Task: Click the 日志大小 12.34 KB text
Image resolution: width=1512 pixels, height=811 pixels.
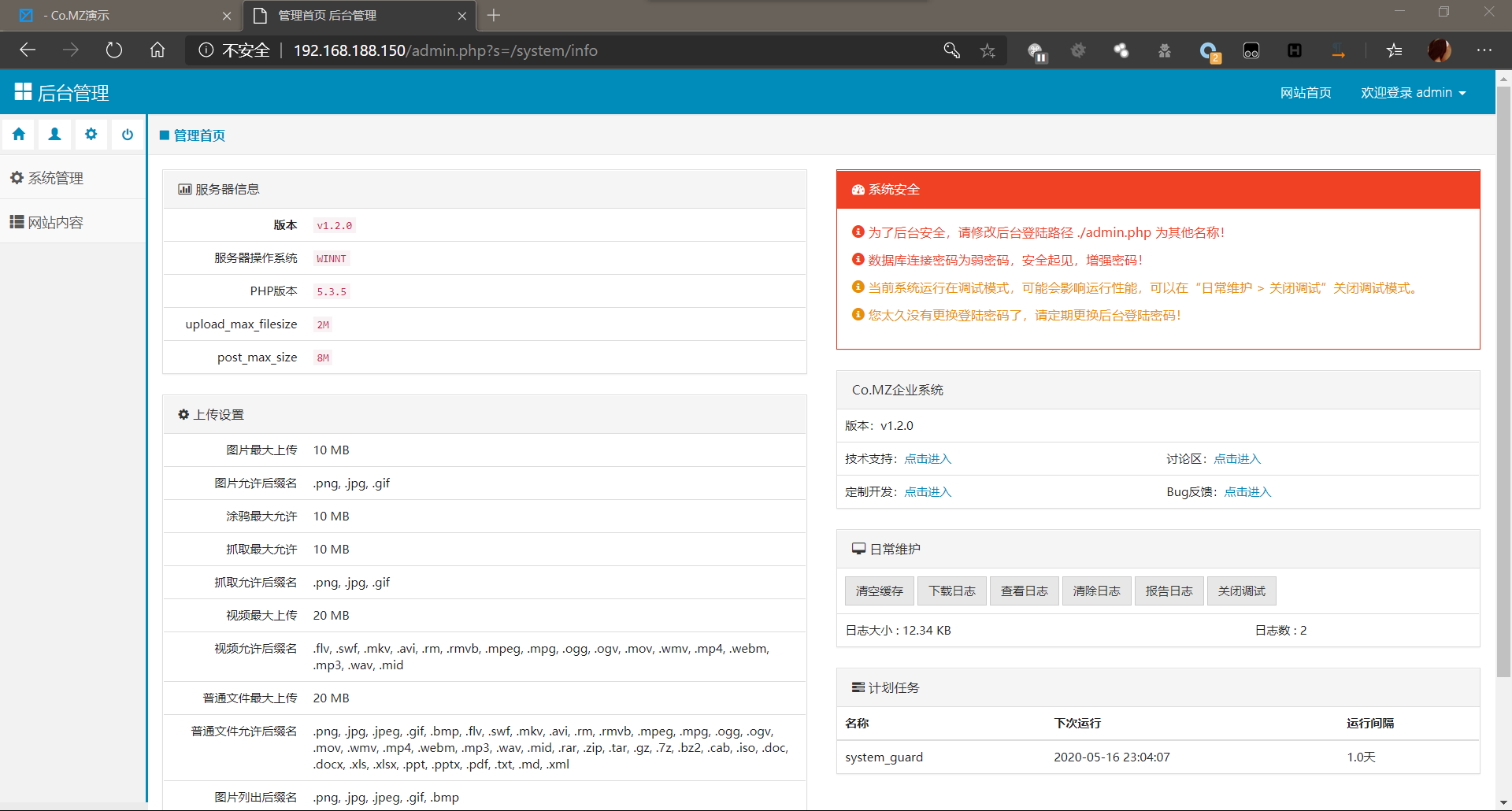Action: click(x=898, y=631)
